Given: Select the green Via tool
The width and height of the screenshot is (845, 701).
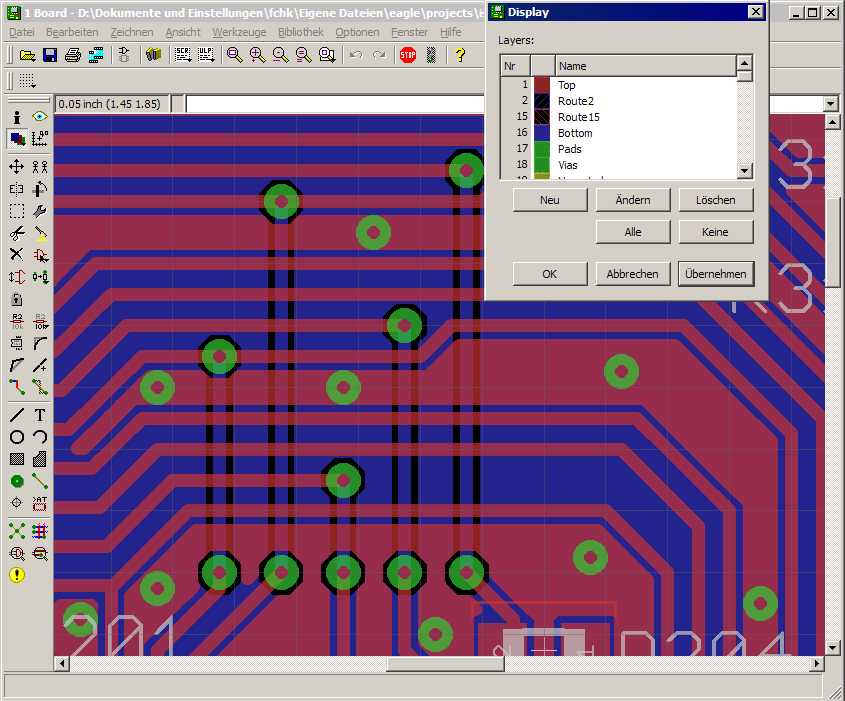Looking at the screenshot, I should click(x=17, y=481).
